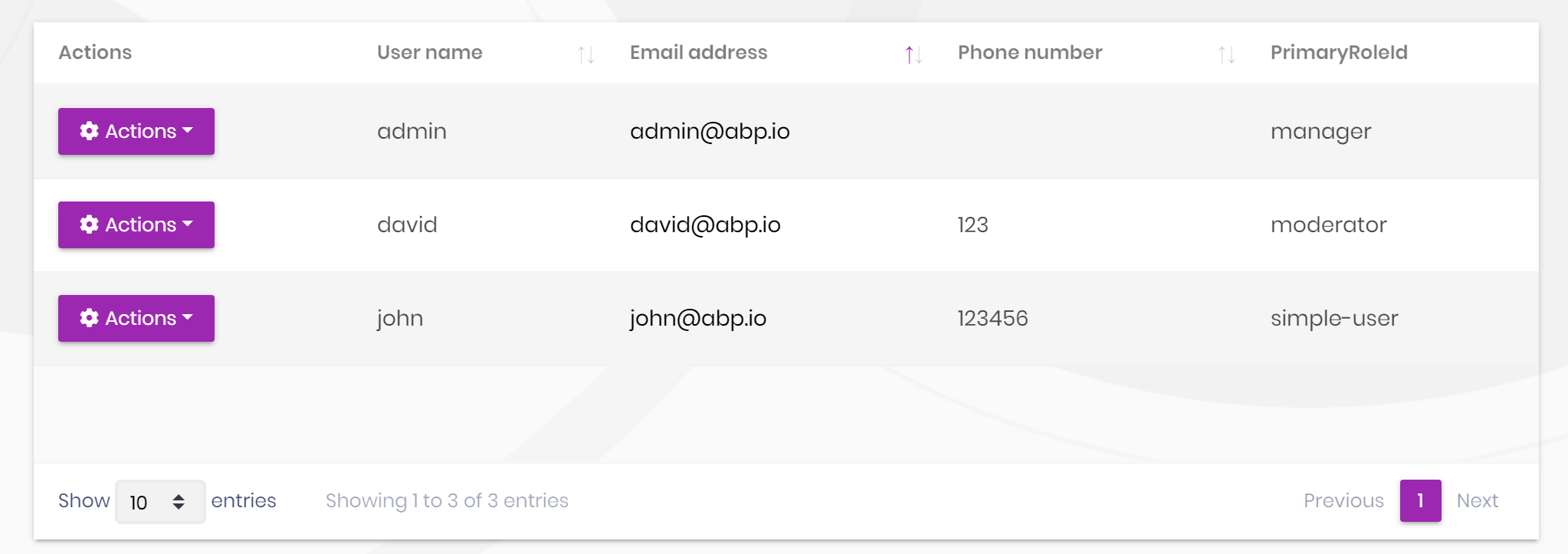Click Next in pagination
Screen dimensions: 1568x554
pos(1477,500)
